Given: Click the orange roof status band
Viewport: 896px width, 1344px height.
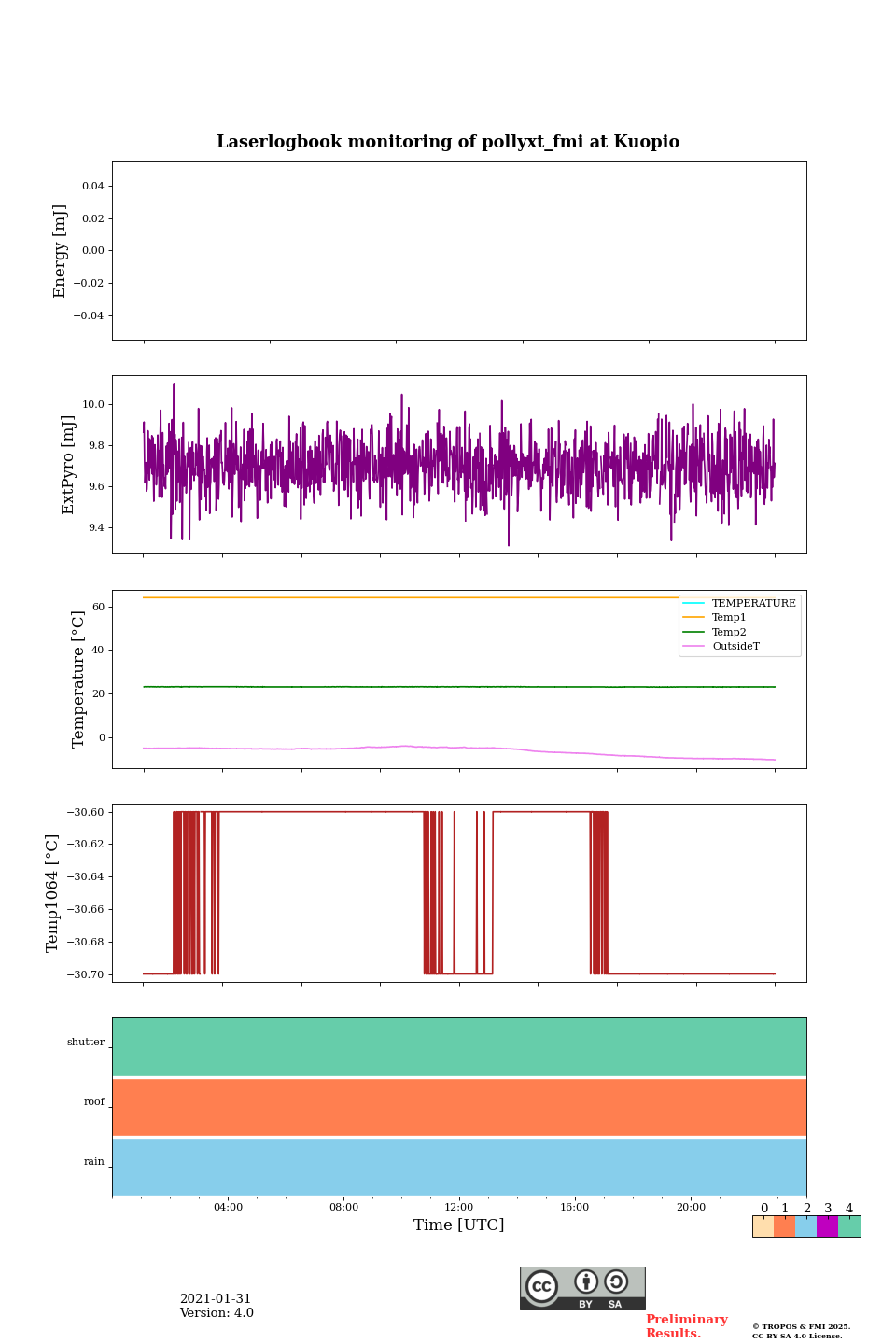Looking at the screenshot, I should click(x=459, y=1107).
